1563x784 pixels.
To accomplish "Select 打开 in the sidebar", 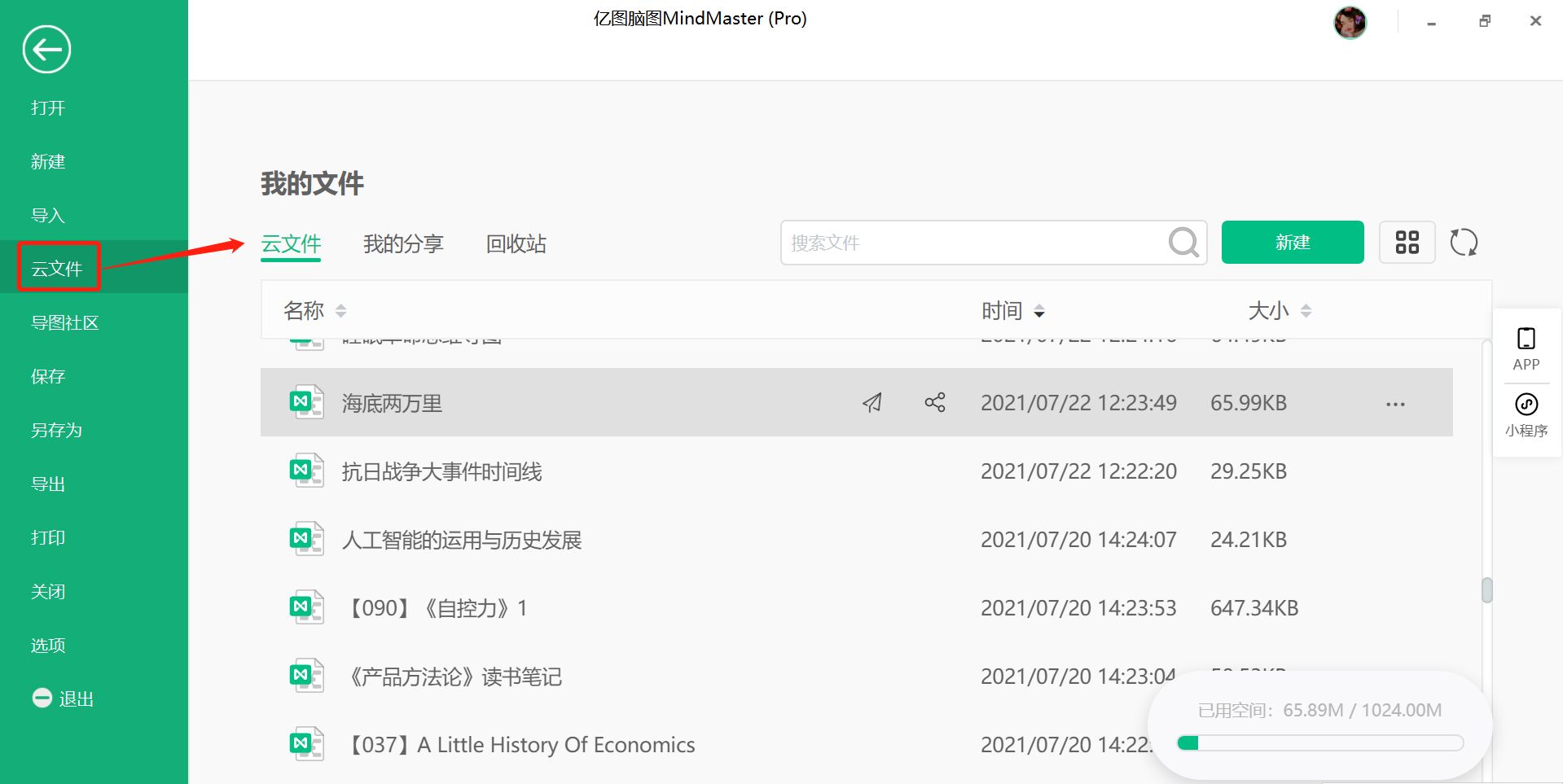I will point(48,108).
